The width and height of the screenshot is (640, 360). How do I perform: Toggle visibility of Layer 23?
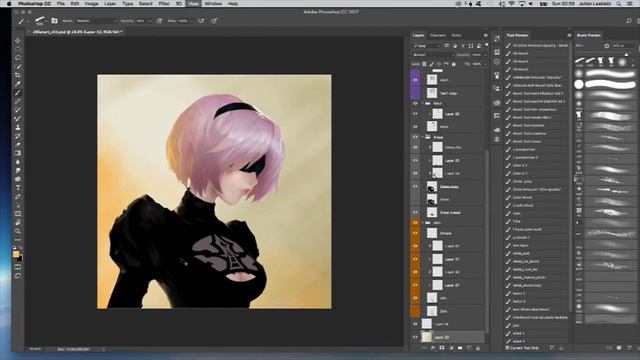click(415, 160)
